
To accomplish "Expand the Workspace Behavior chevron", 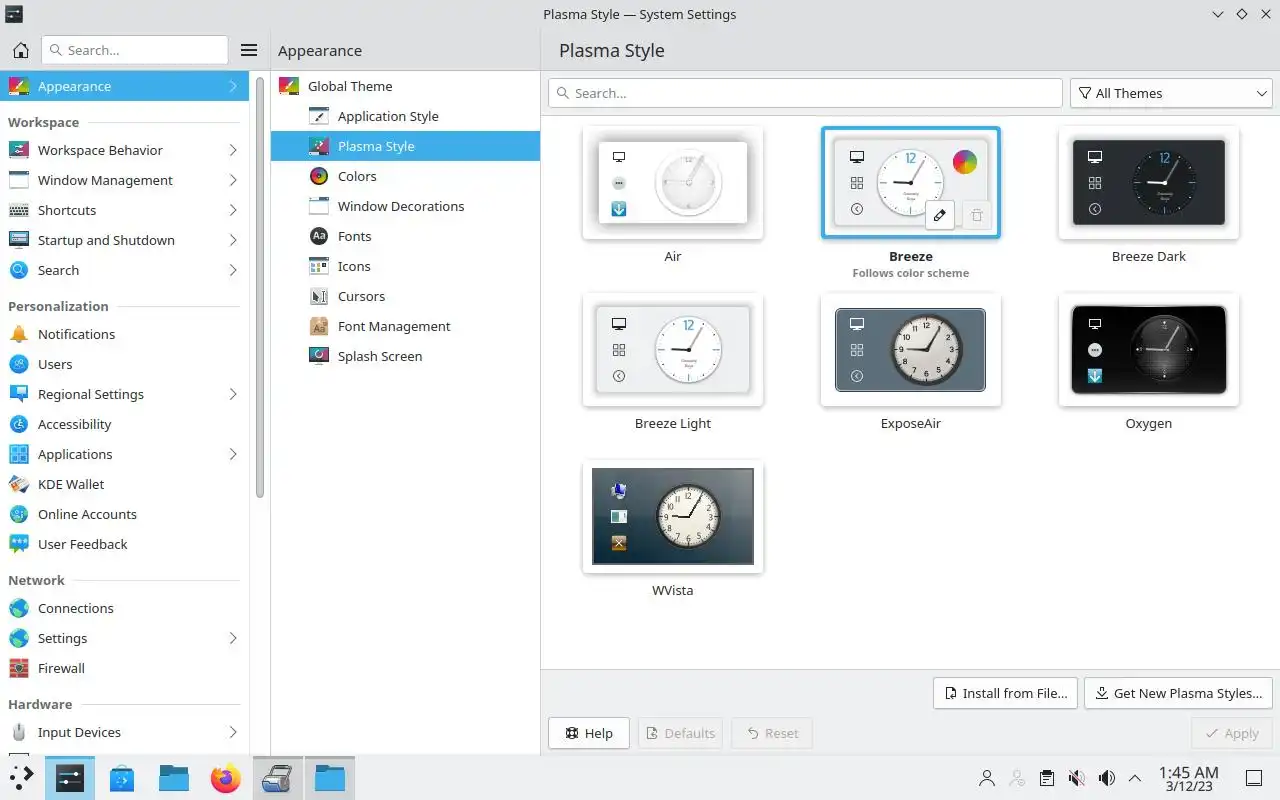I will [x=232, y=150].
